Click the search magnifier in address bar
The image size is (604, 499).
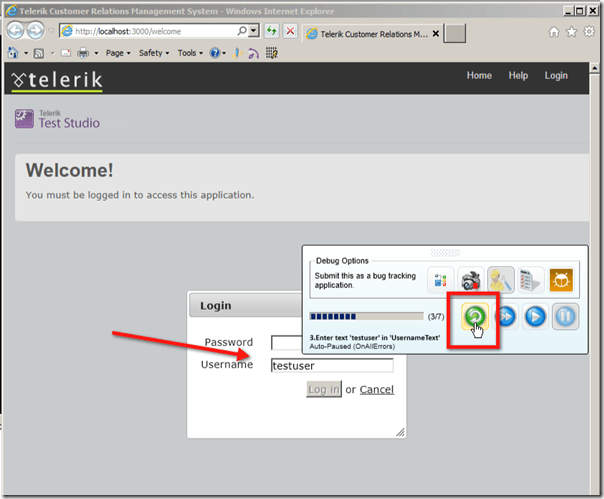(242, 31)
